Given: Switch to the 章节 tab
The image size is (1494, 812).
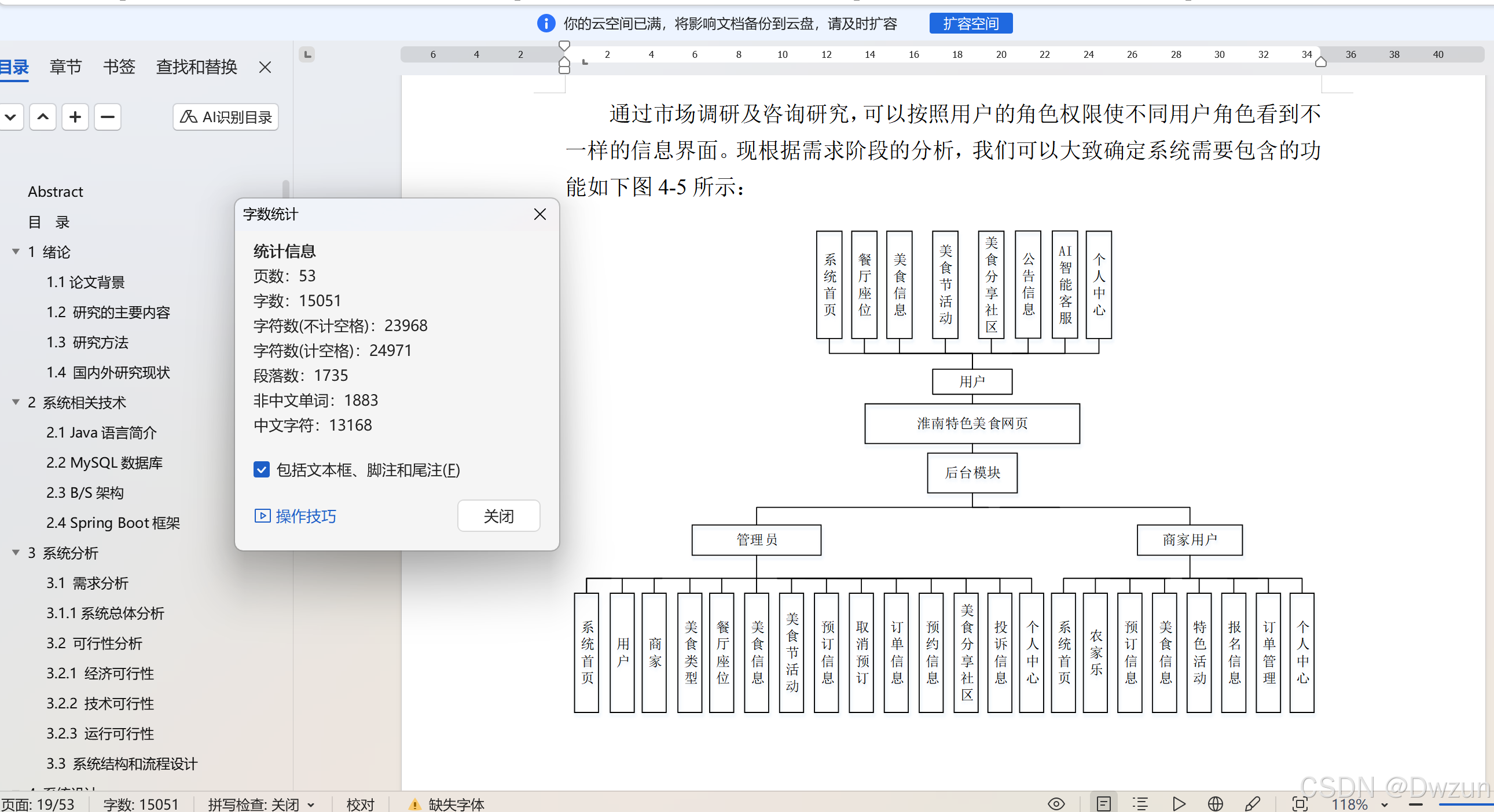Looking at the screenshot, I should [65, 67].
